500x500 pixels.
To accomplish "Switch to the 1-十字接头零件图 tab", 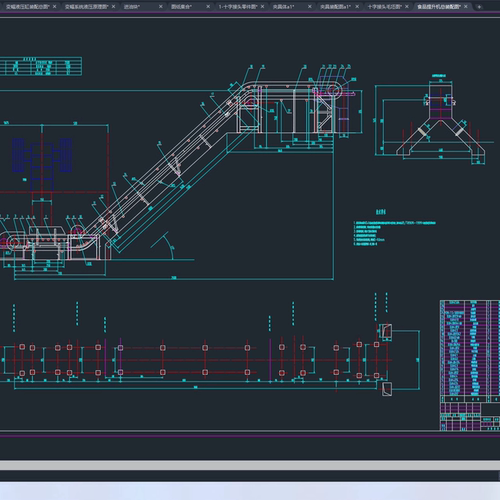I will [x=238, y=7].
